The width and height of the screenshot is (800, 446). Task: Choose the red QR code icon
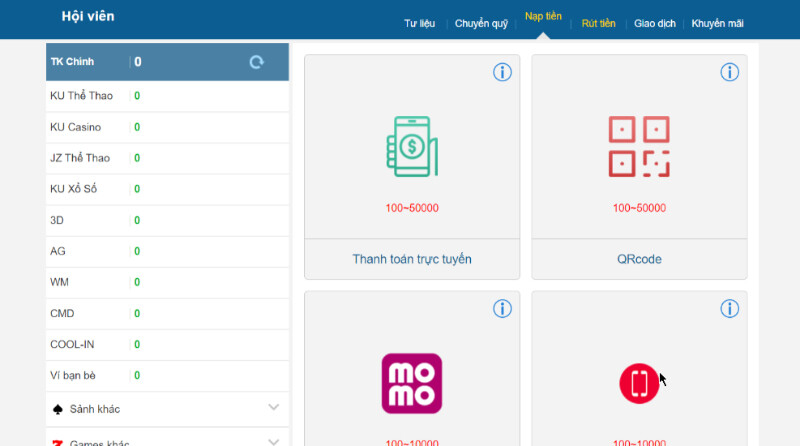point(639,146)
